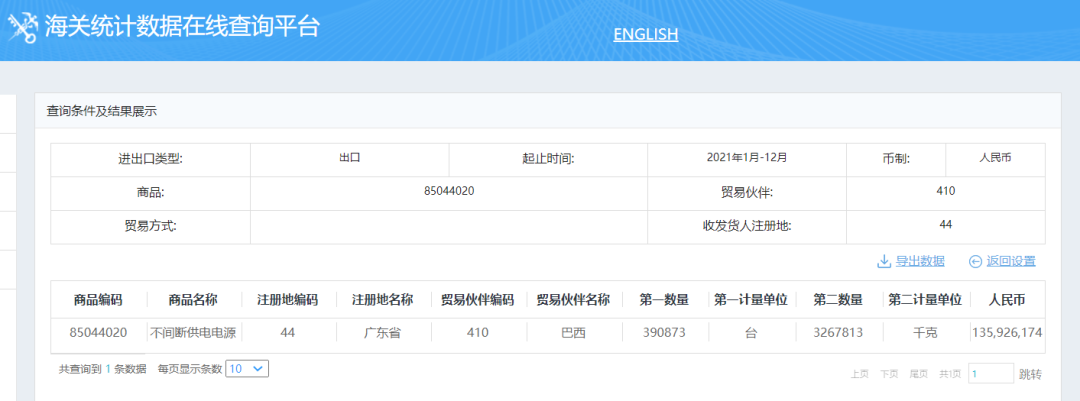The width and height of the screenshot is (1080, 401).
Task: Click the 人民币 currency value in conditions
Action: 995,157
